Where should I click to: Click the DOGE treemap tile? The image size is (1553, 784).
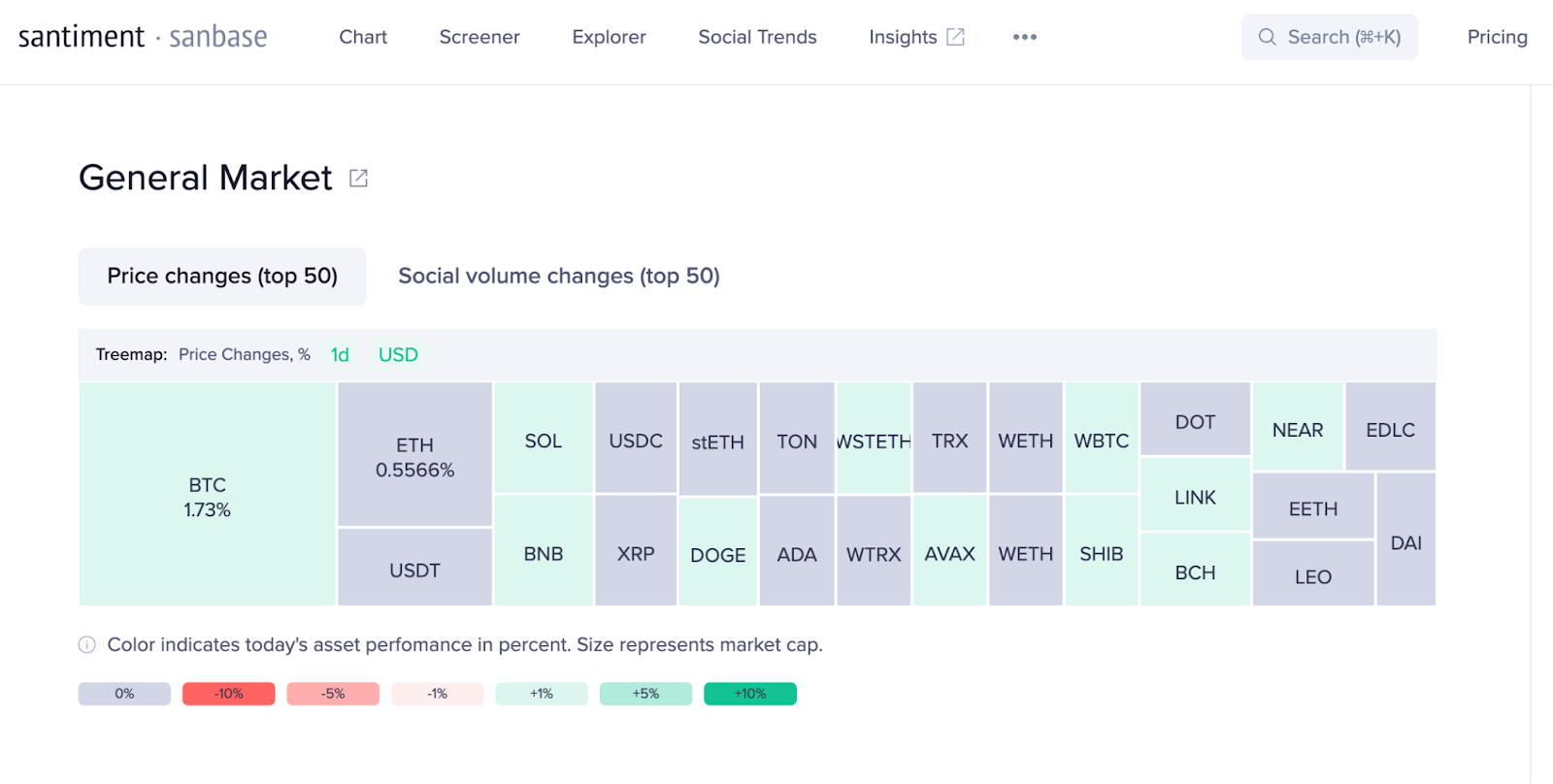pyautogui.click(x=718, y=552)
